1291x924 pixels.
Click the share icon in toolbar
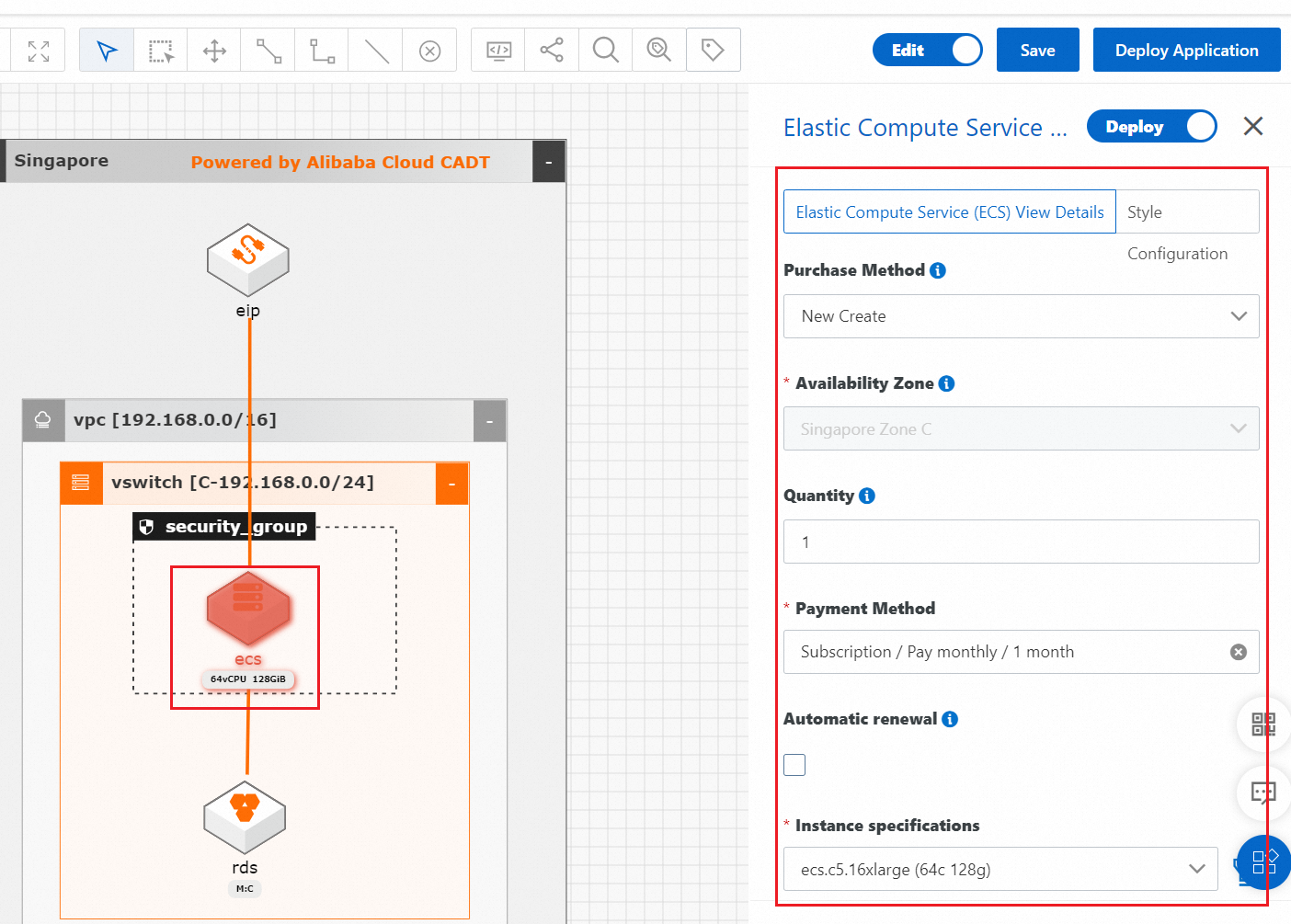pos(552,51)
